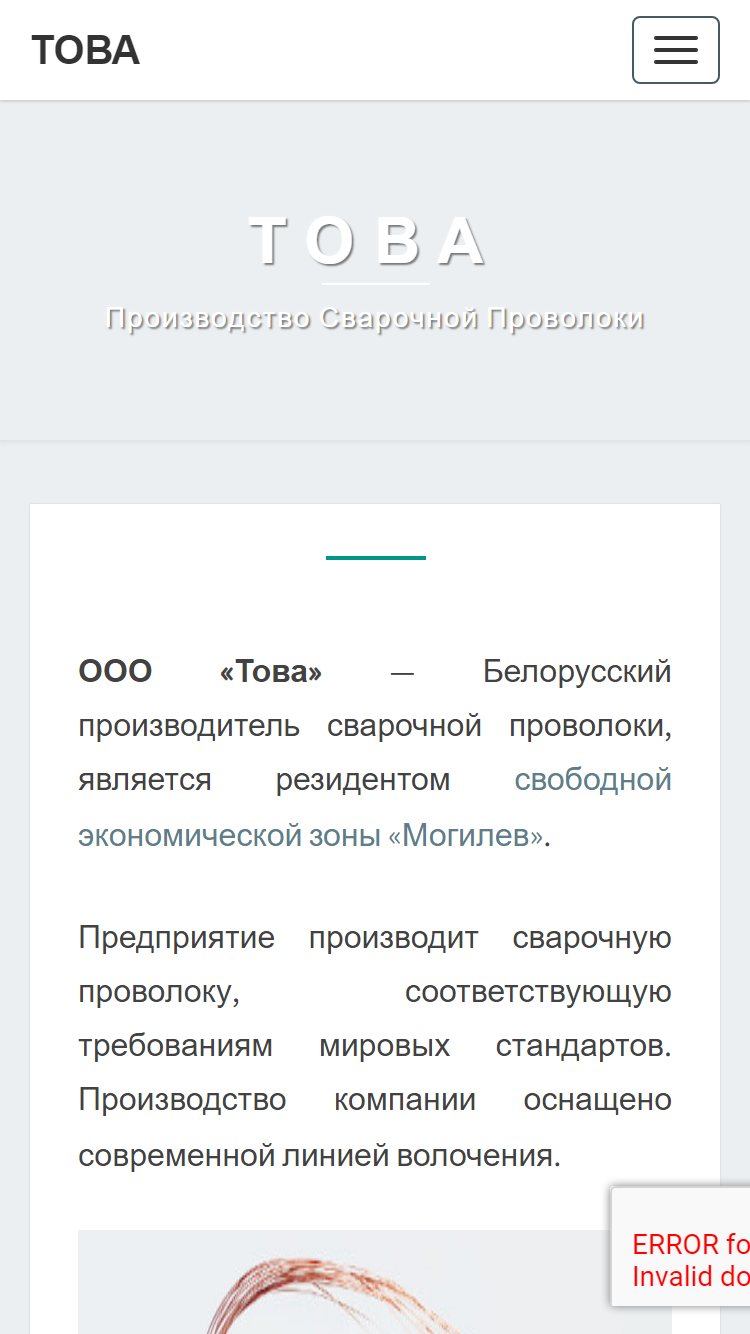Open the hamburger navigation menu
The image size is (750, 1334).
pos(676,50)
